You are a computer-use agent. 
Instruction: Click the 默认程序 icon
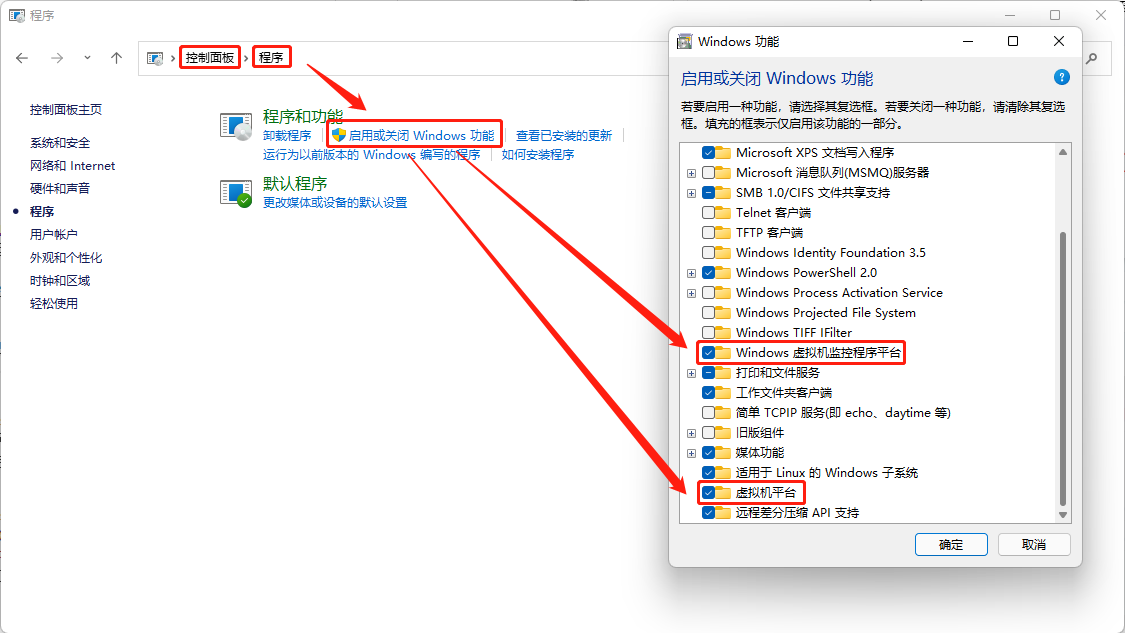[x=236, y=194]
